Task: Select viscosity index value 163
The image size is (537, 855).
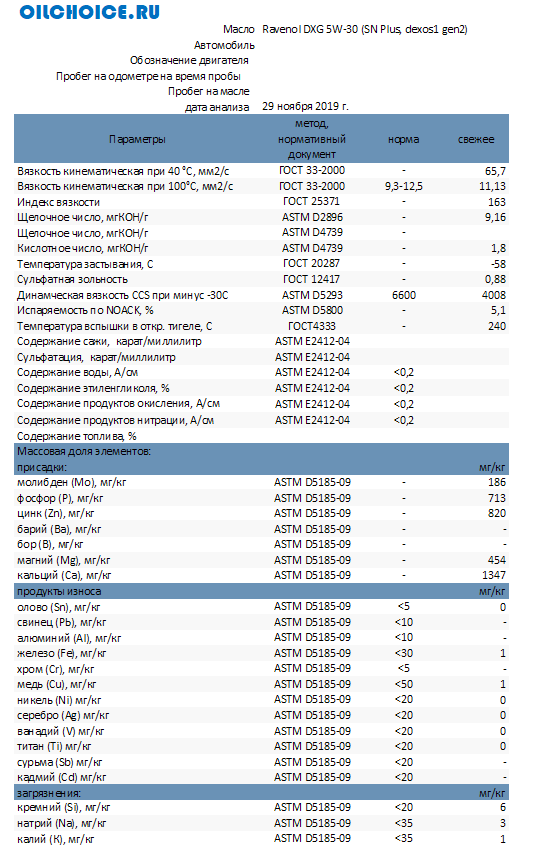Action: [x=497, y=202]
